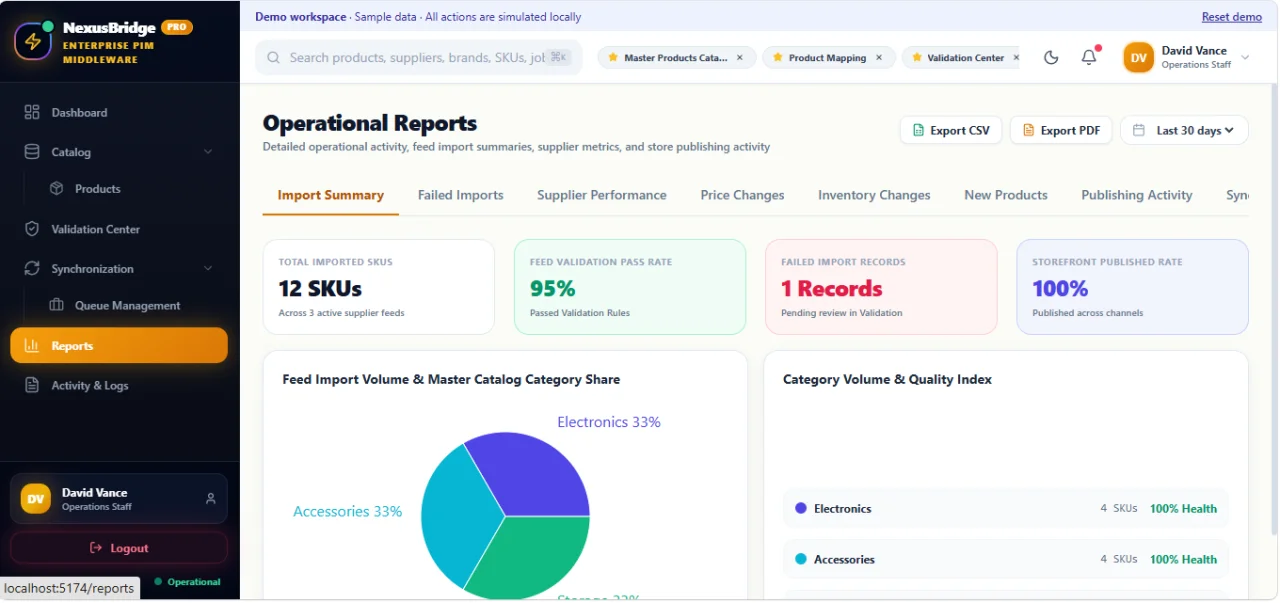Switch to the Failed Imports tab

click(x=461, y=195)
